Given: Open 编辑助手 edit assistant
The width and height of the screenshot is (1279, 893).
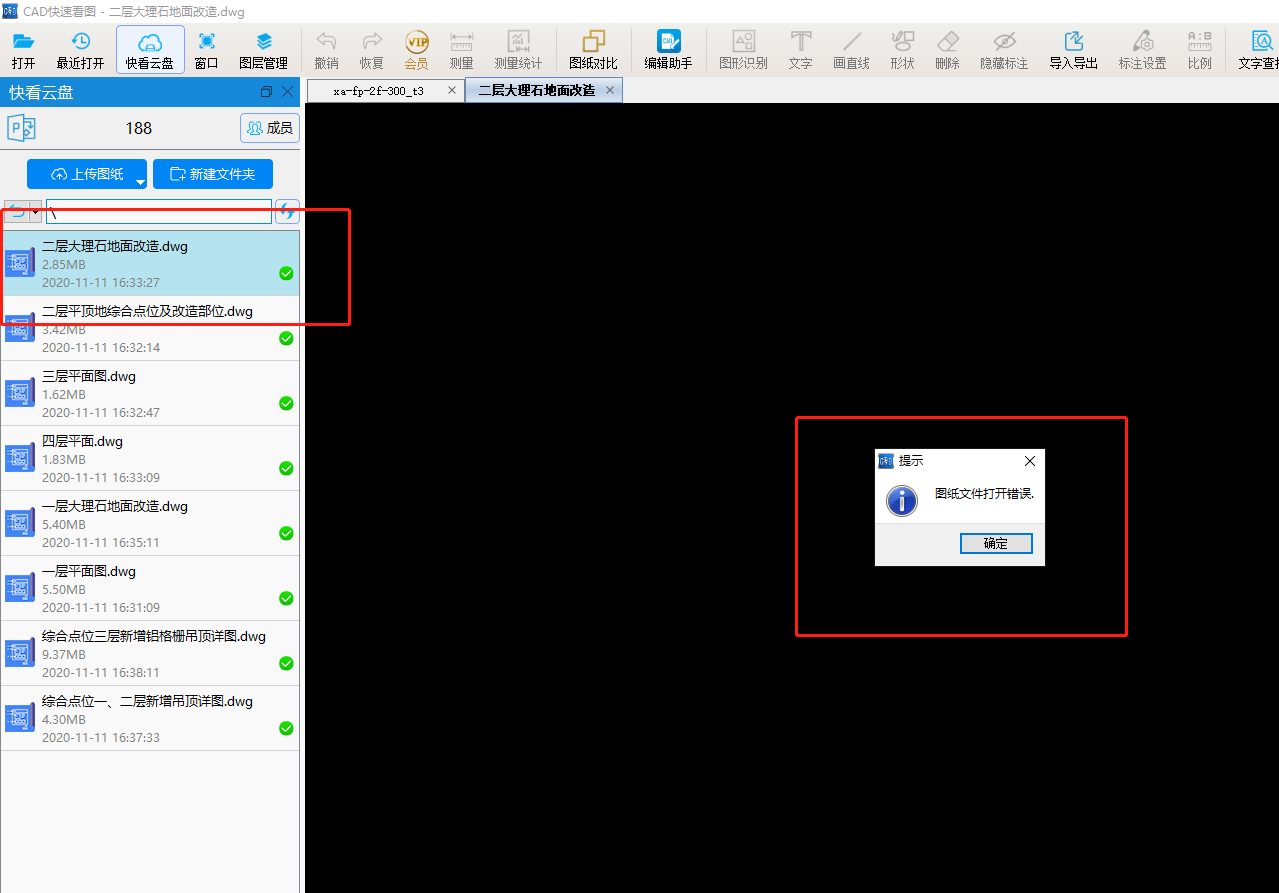Looking at the screenshot, I should point(668,50).
